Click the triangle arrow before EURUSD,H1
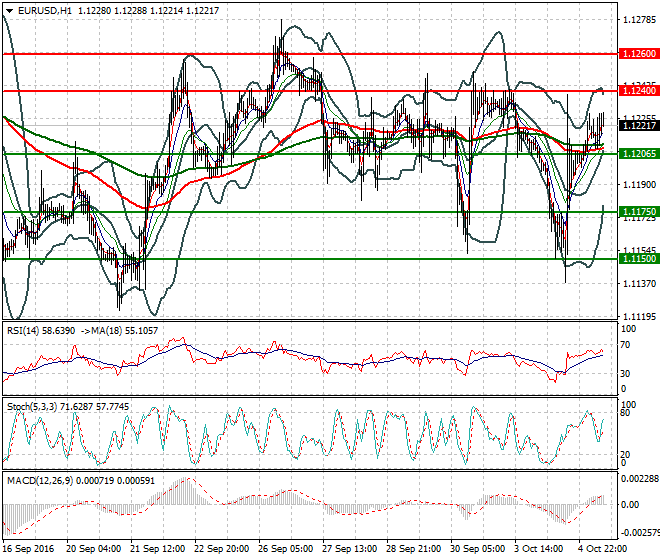This screenshot has height=560, width=660. click(x=9, y=11)
